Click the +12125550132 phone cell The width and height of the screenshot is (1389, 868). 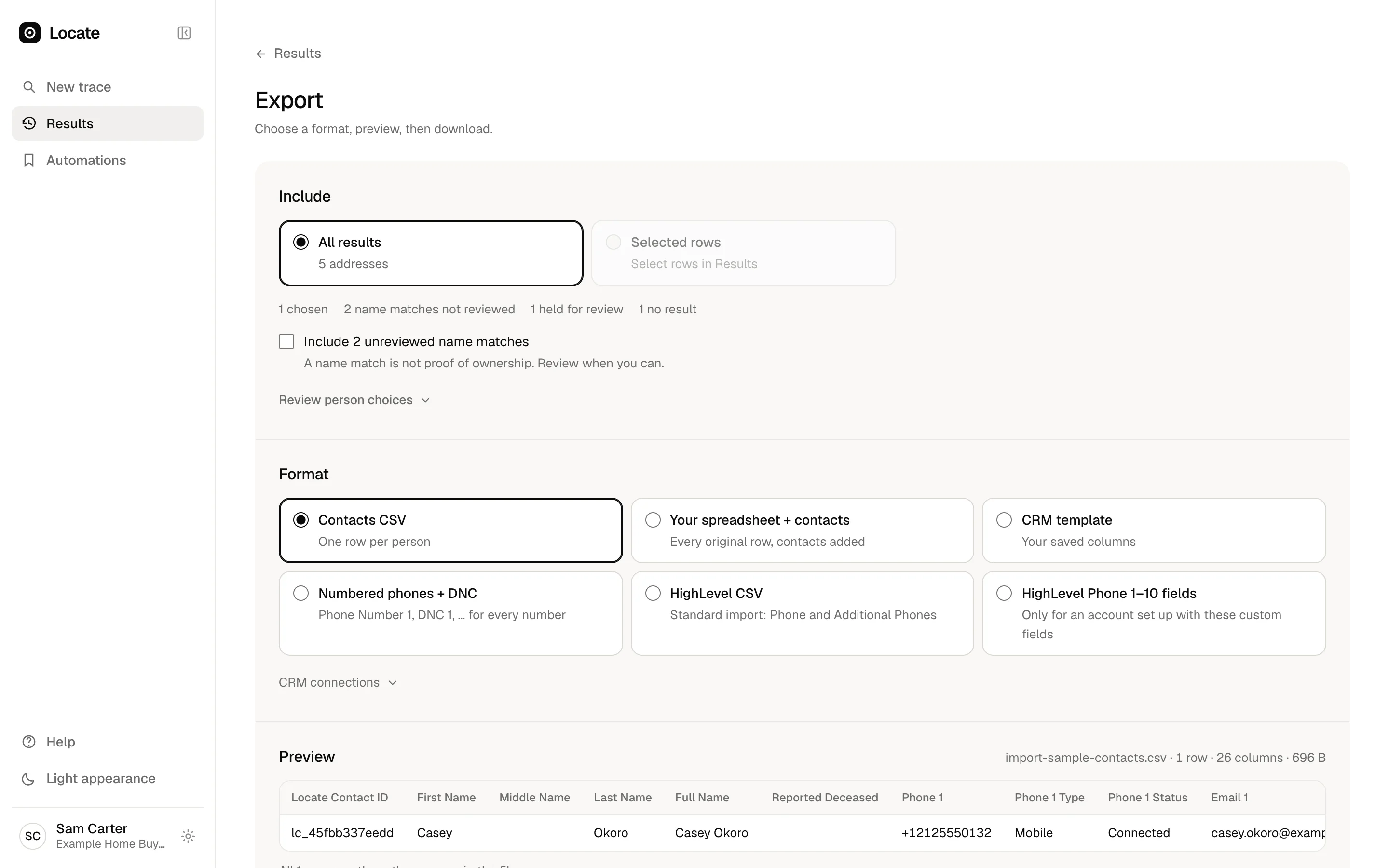pyautogui.click(x=946, y=833)
